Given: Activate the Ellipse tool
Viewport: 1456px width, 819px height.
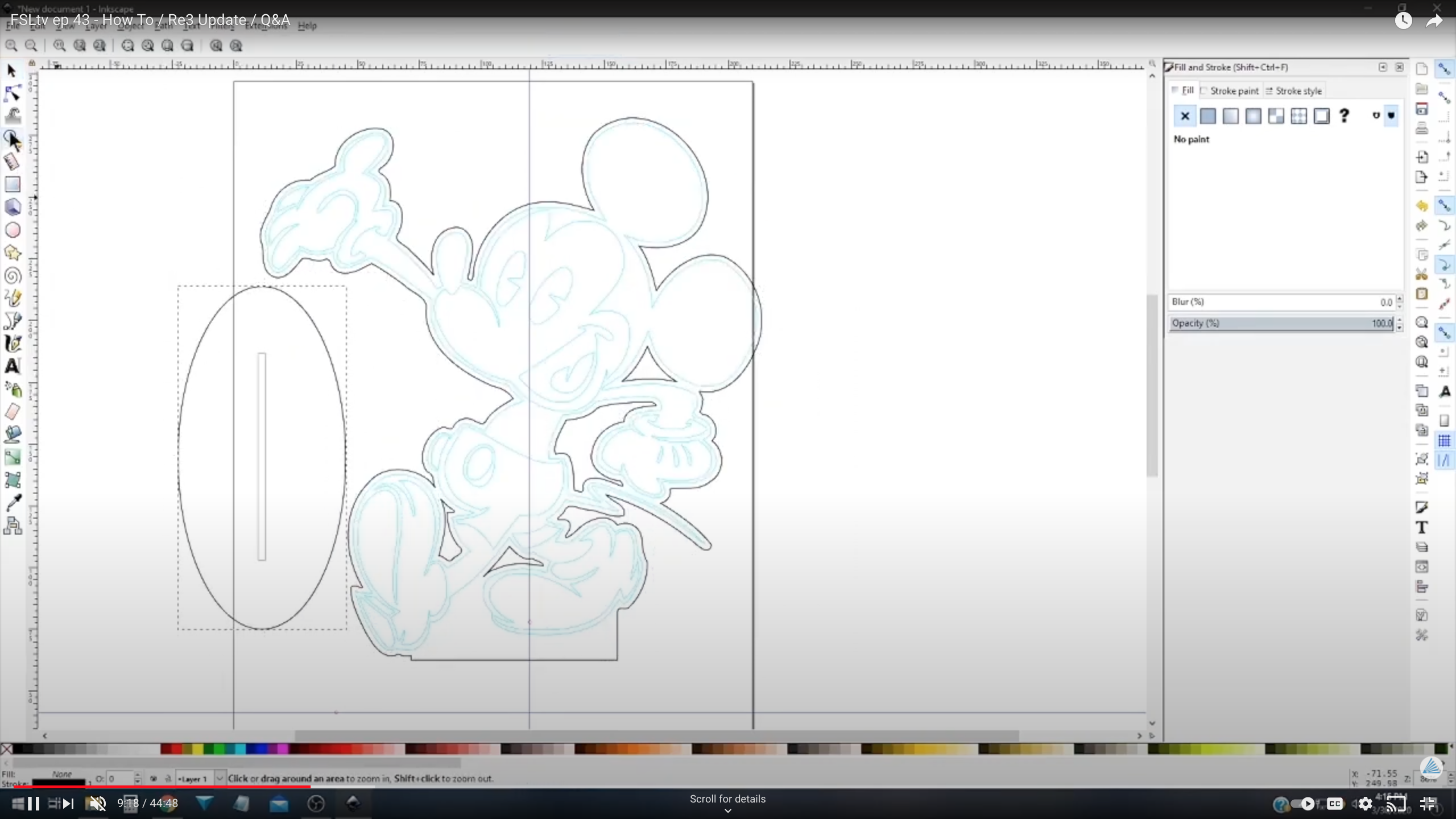Looking at the screenshot, I should 13,230.
